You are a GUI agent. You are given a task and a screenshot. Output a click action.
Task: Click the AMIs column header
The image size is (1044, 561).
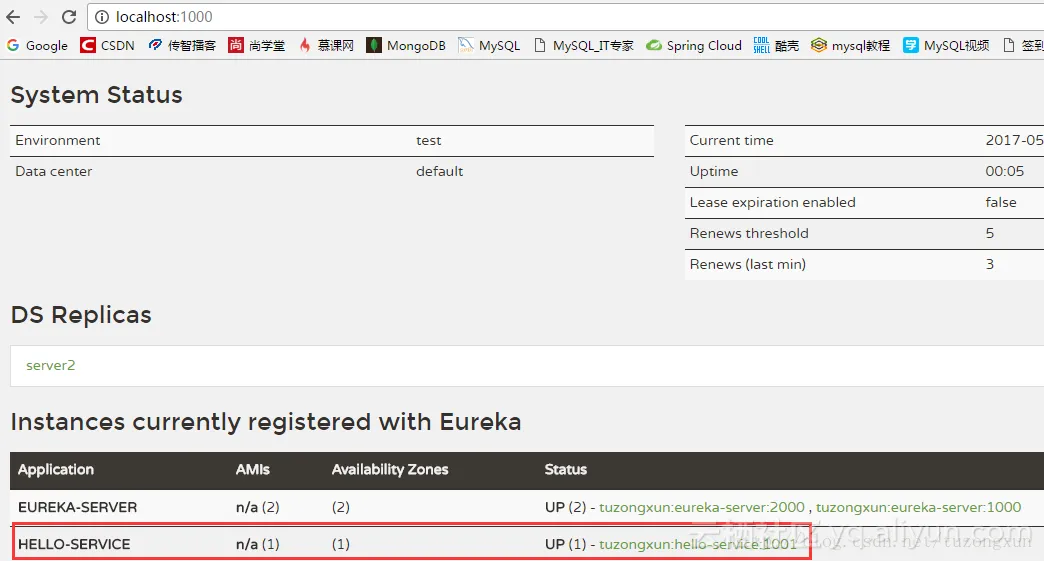[252, 469]
